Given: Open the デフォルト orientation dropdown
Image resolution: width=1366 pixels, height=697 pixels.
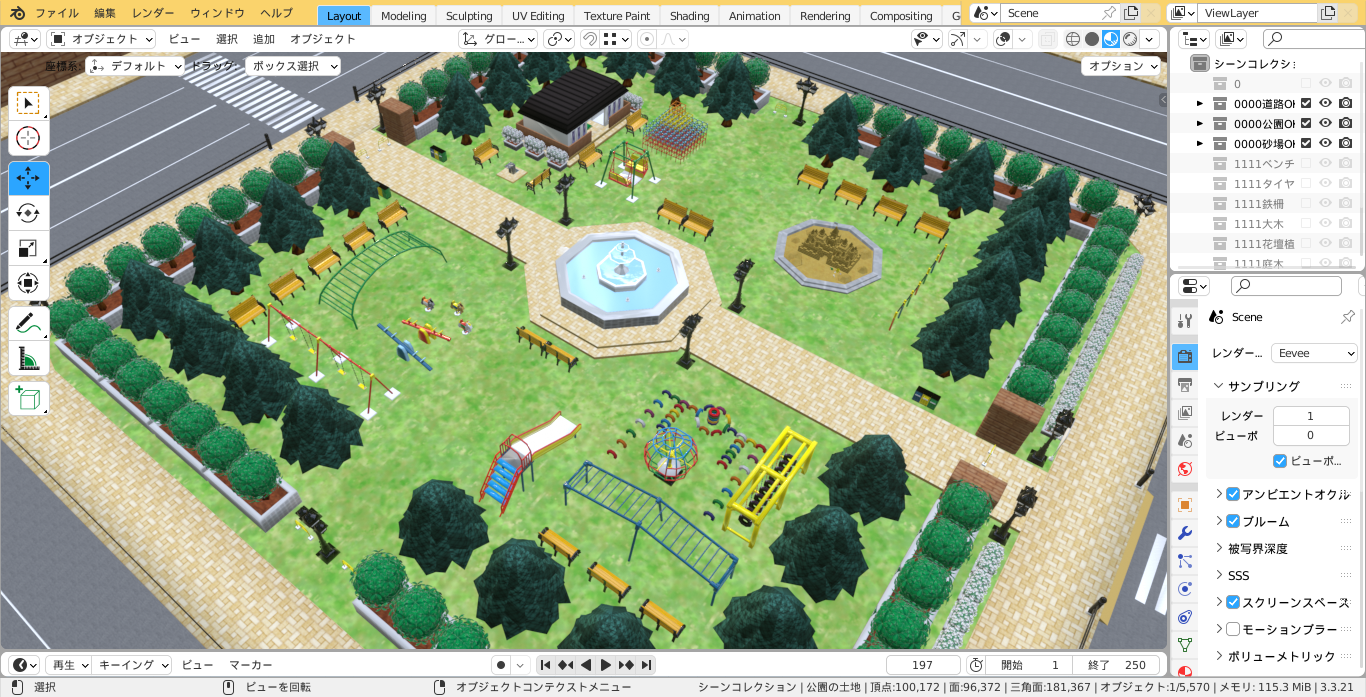Looking at the screenshot, I should pyautogui.click(x=136, y=66).
